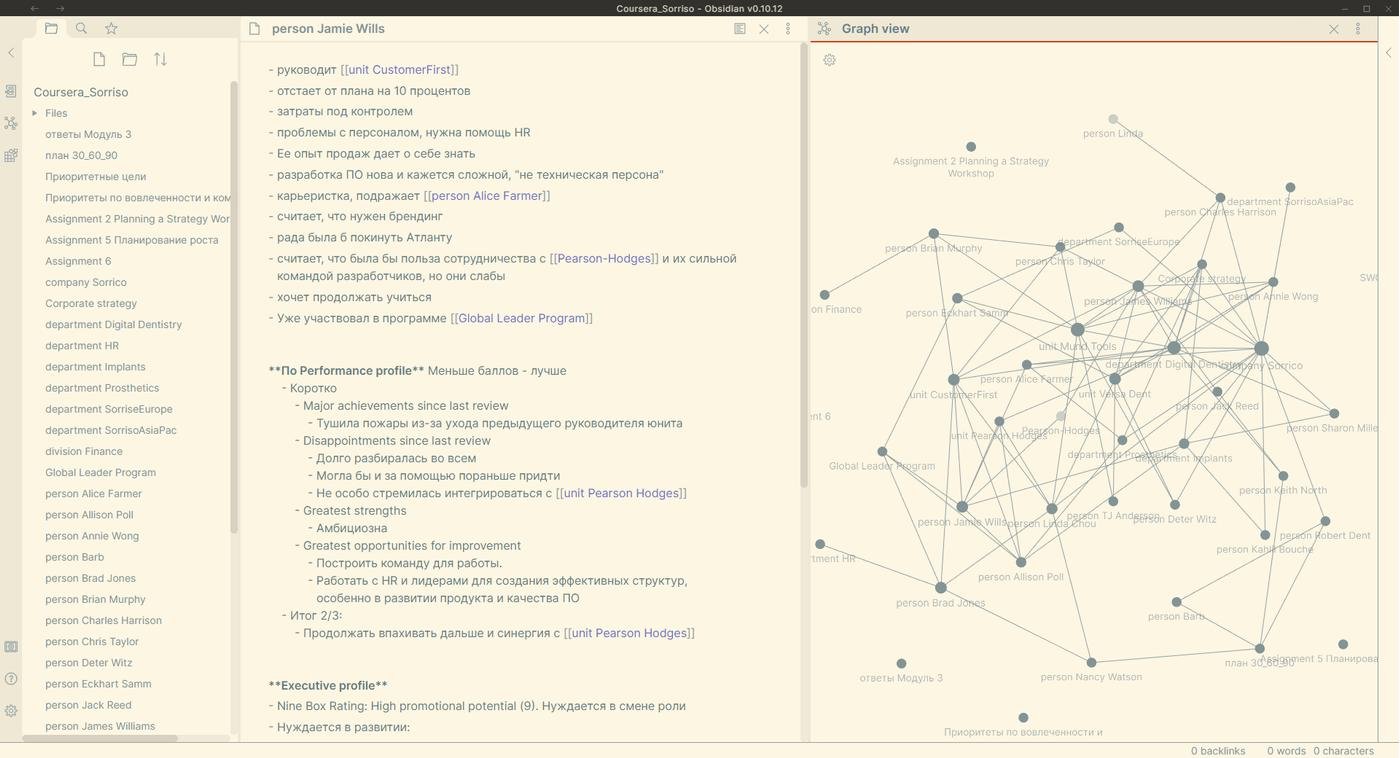The width and height of the screenshot is (1400, 758).
Task: Open Obsidian settings gear in left ribbon
Action: pos(11,711)
